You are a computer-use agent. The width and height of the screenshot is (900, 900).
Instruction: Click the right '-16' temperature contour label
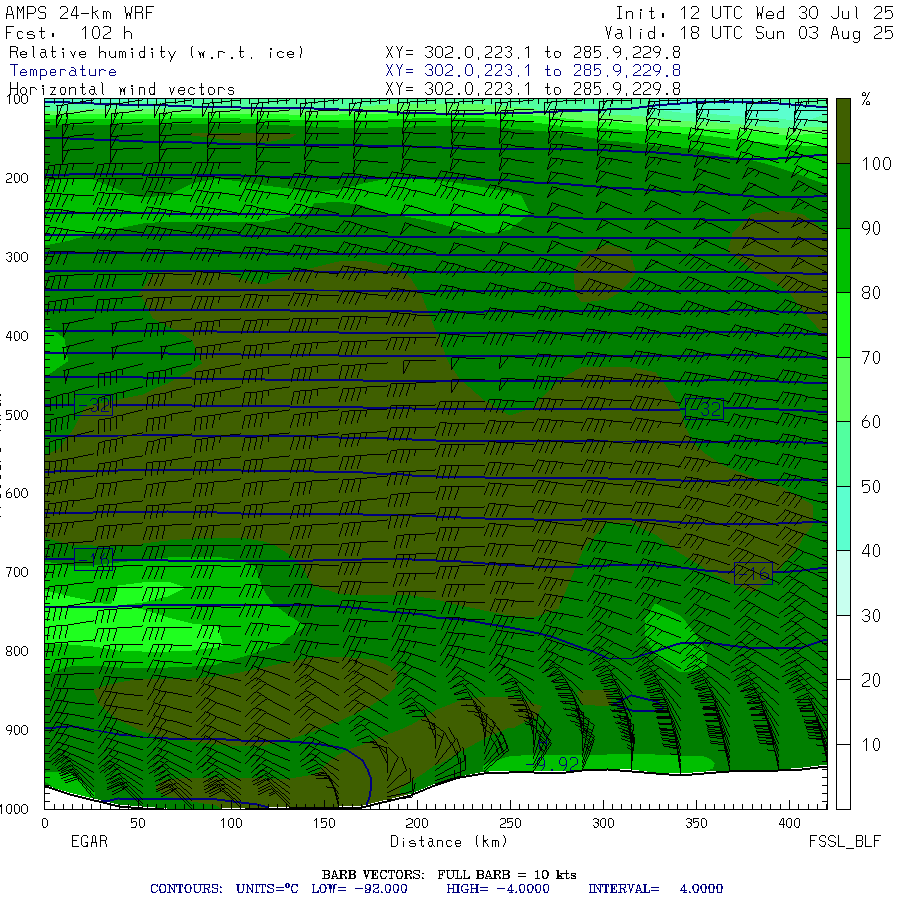click(753, 573)
